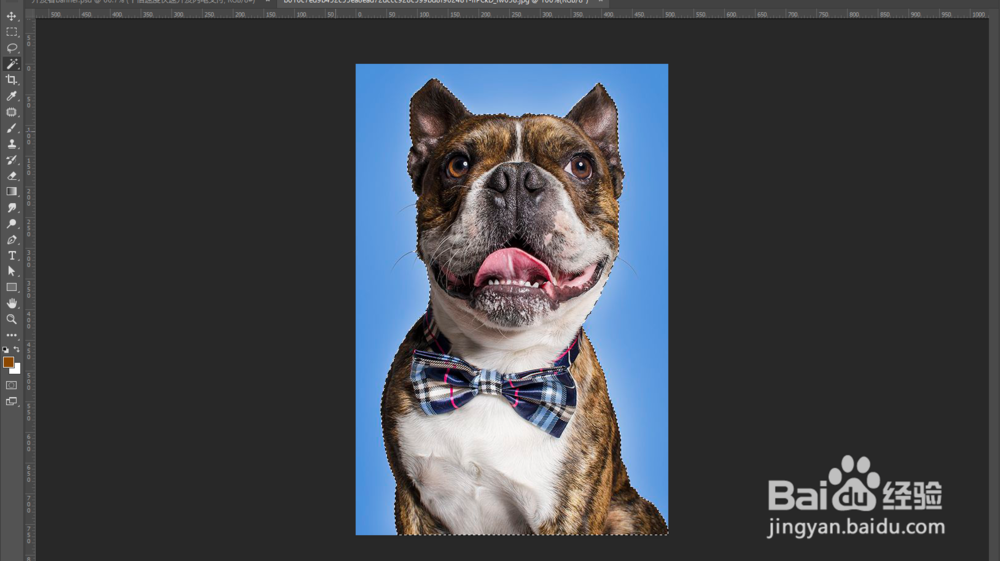Viewport: 1000px width, 561px height.
Task: Select the Horizontal Type tool
Action: click(x=11, y=255)
